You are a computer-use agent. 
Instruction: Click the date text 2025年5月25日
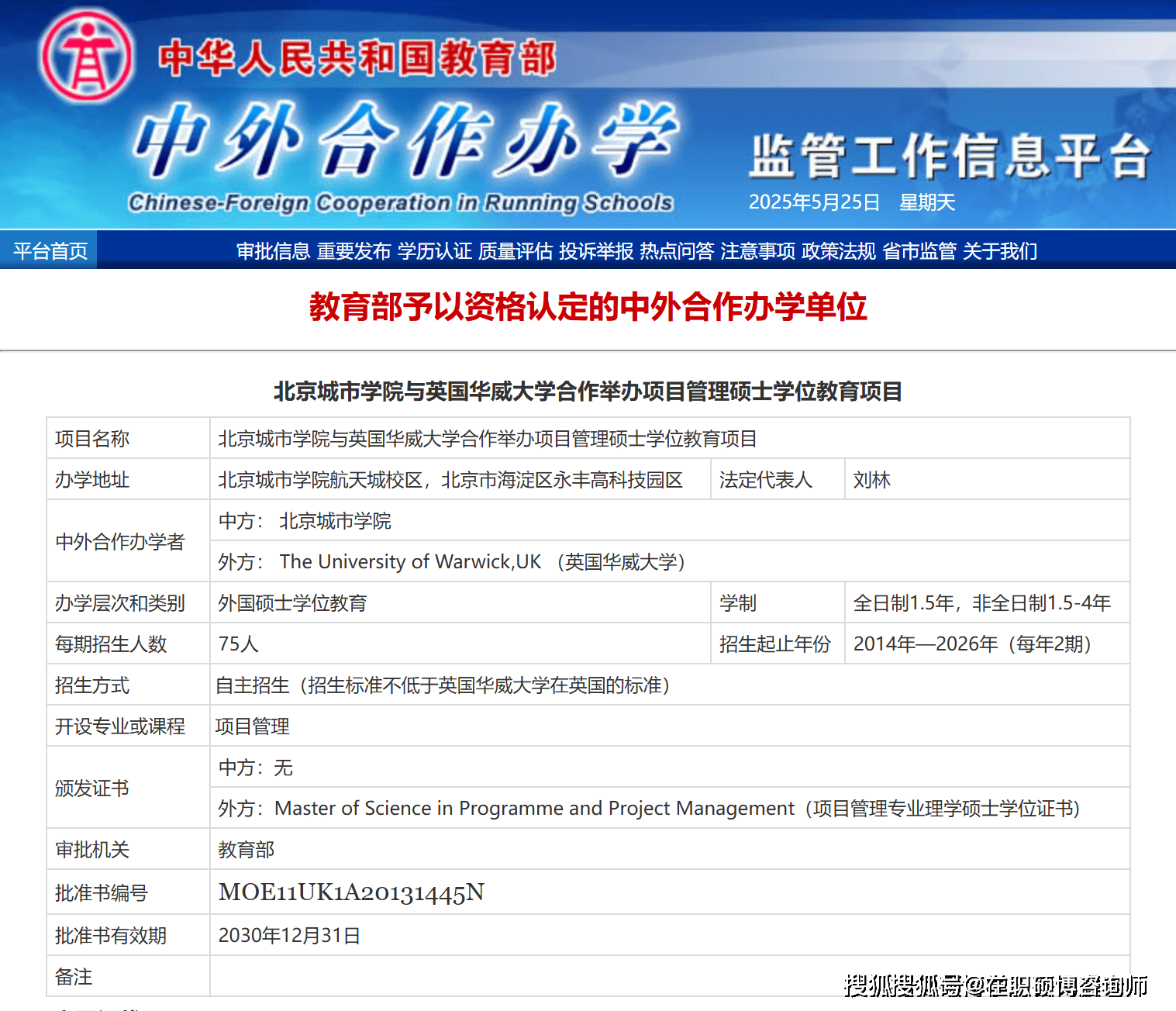814,202
